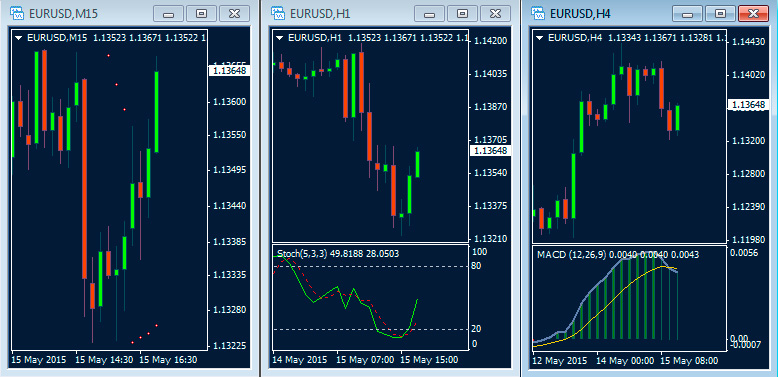Image resolution: width=778 pixels, height=377 pixels.
Task: Click the 1.13648 price tag in H1 chart
Action: pos(490,150)
